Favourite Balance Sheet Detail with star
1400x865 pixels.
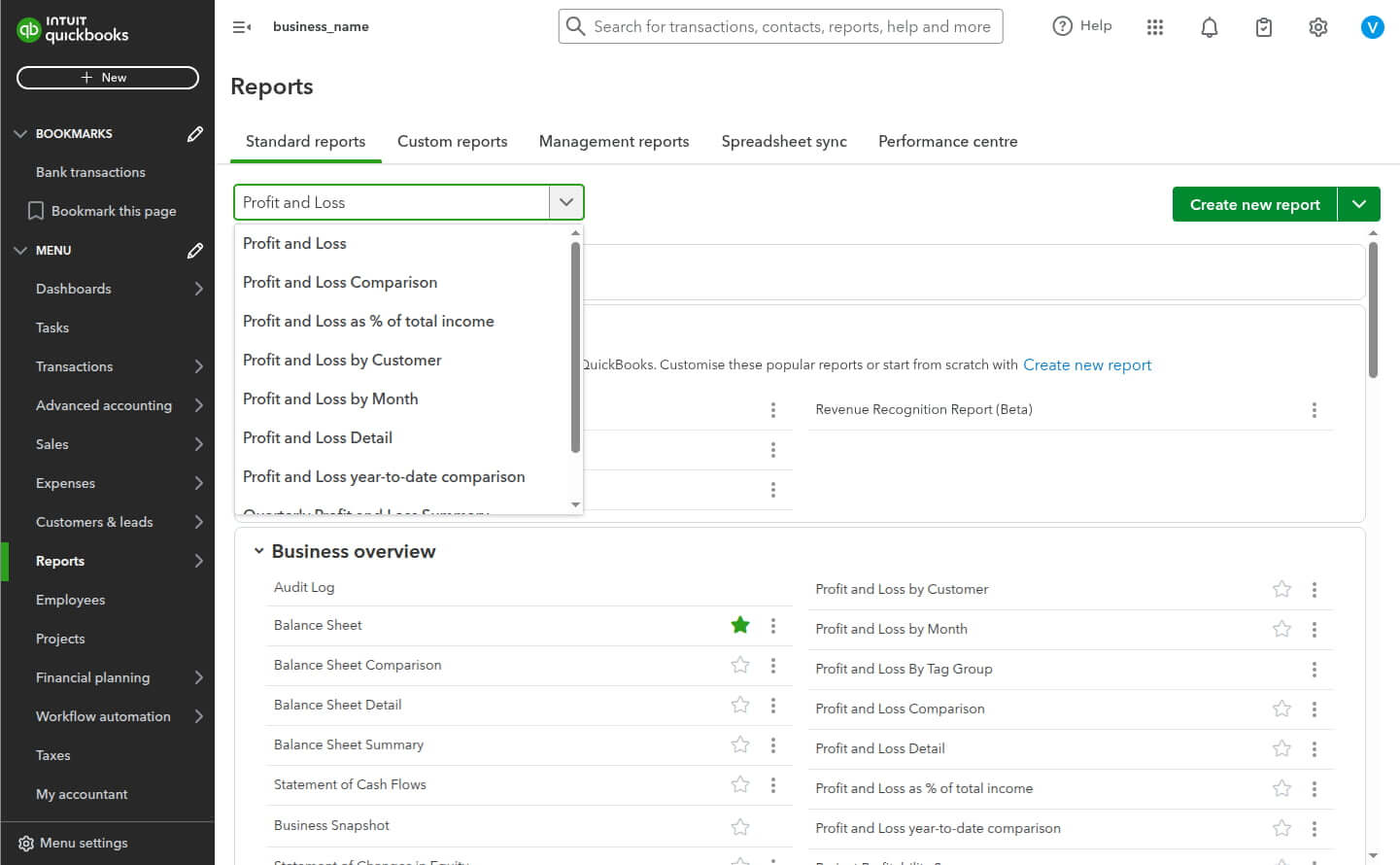pos(740,705)
